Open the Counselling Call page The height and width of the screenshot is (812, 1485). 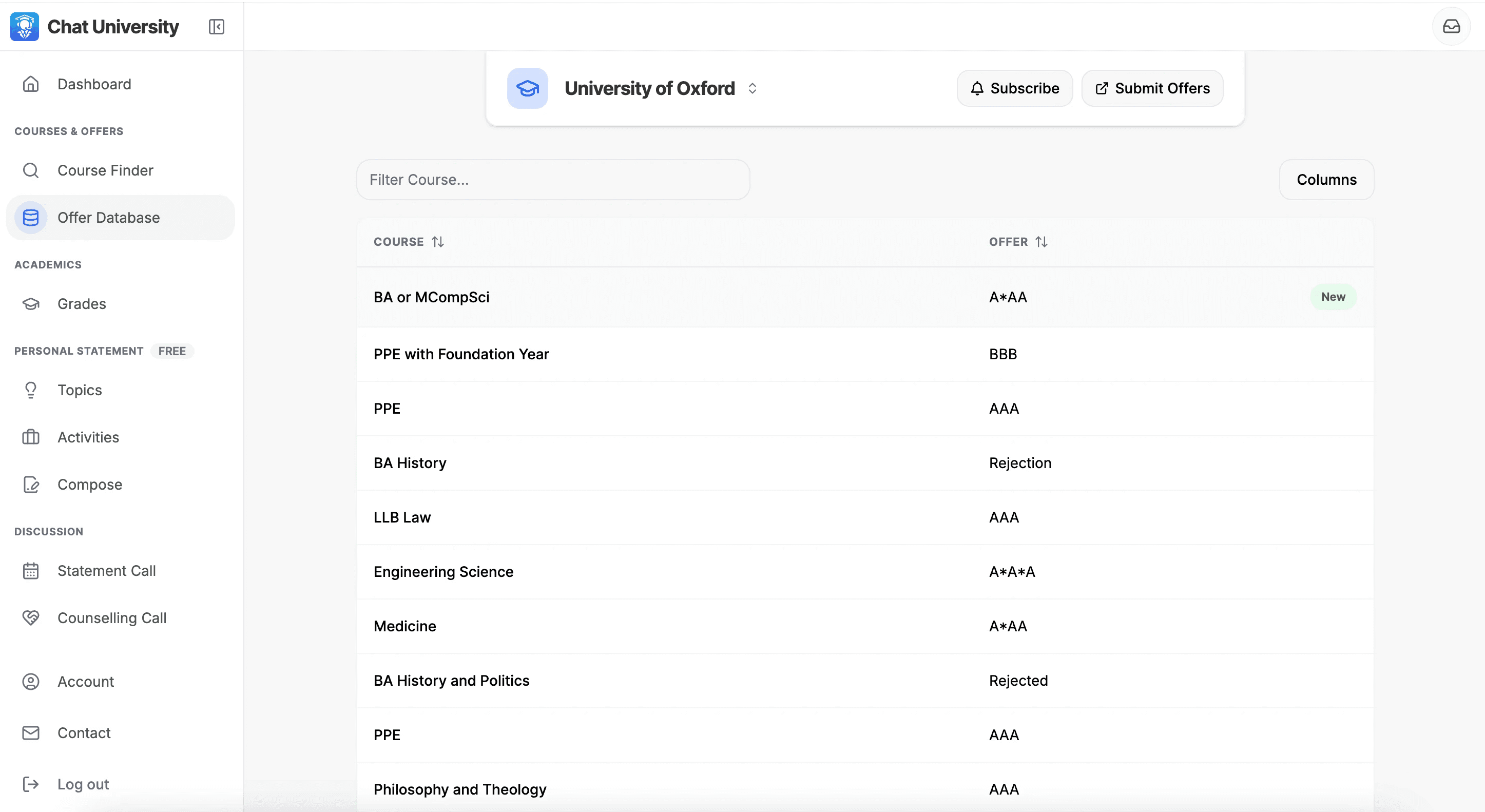point(121,618)
